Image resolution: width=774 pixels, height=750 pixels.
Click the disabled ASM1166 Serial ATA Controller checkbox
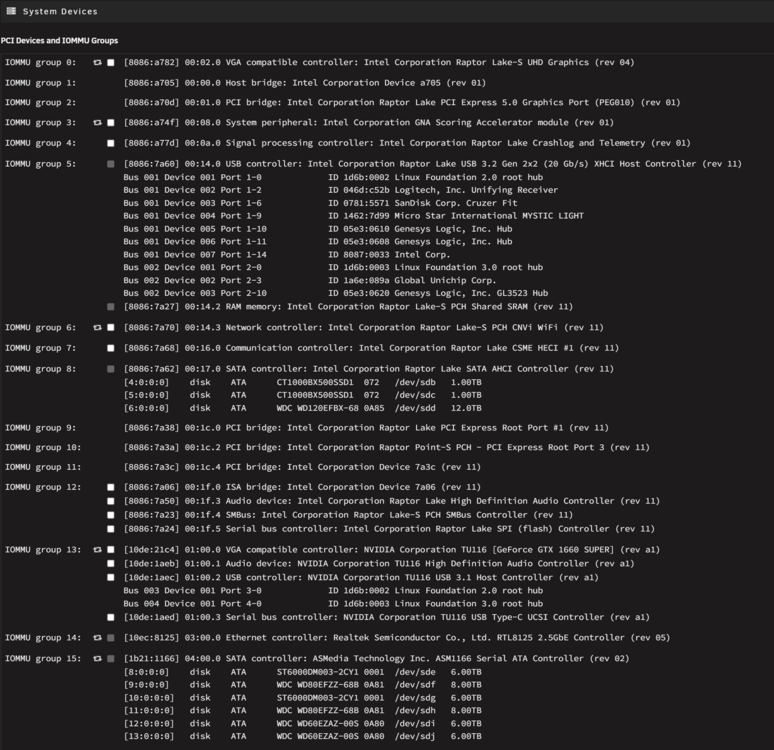point(111,659)
